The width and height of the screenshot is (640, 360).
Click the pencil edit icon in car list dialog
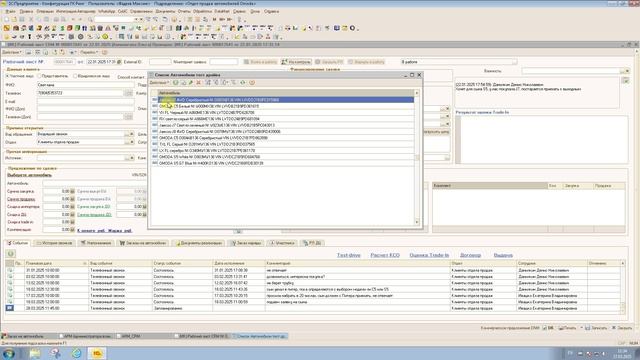[191, 82]
